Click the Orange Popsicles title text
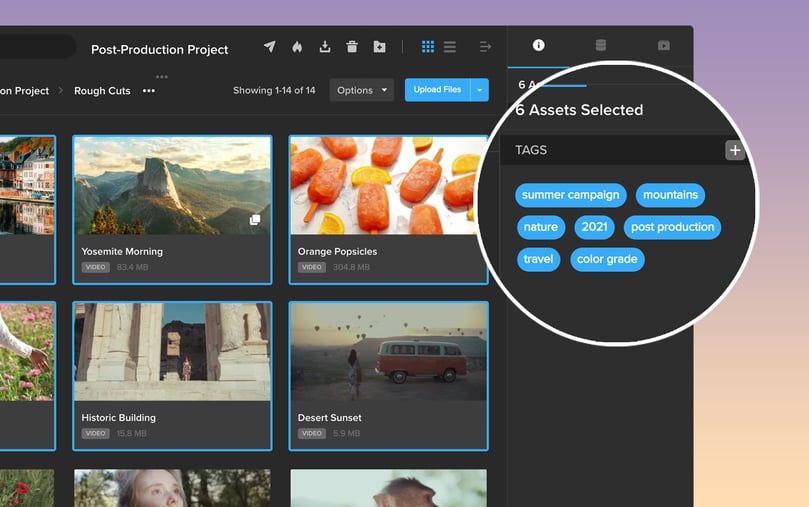The height and width of the screenshot is (507, 809). pos(337,251)
